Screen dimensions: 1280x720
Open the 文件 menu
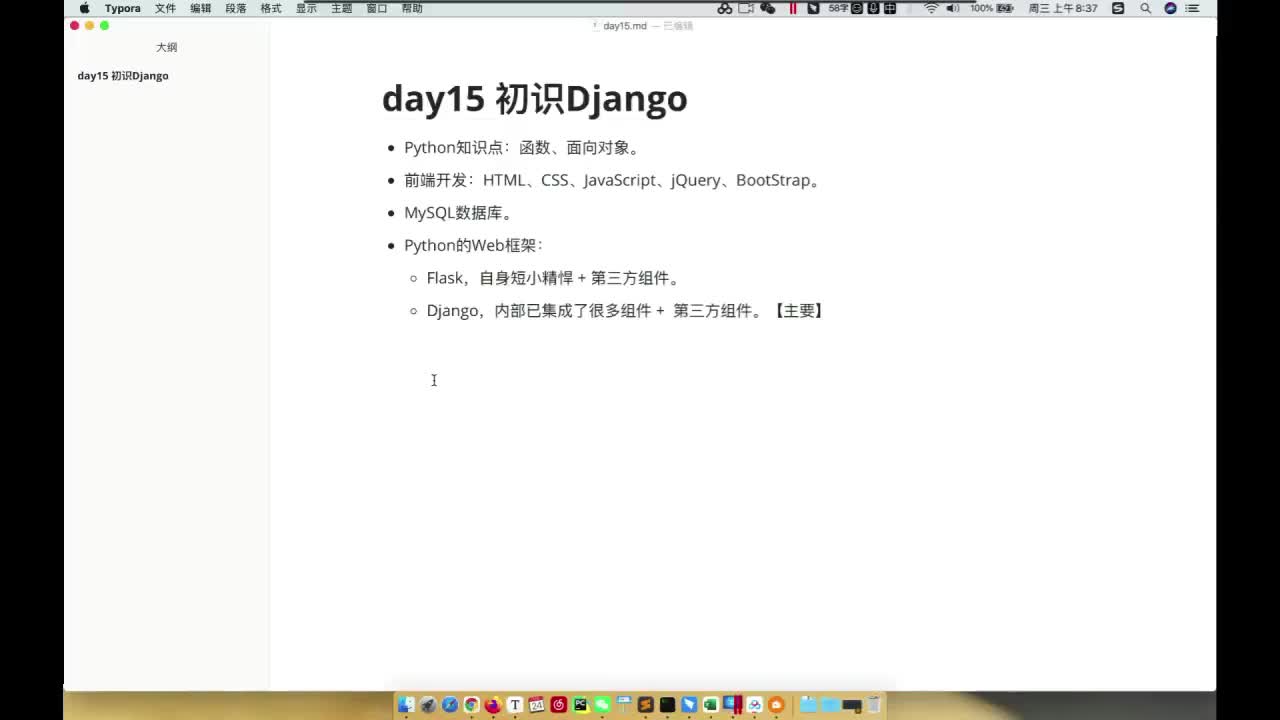165,8
